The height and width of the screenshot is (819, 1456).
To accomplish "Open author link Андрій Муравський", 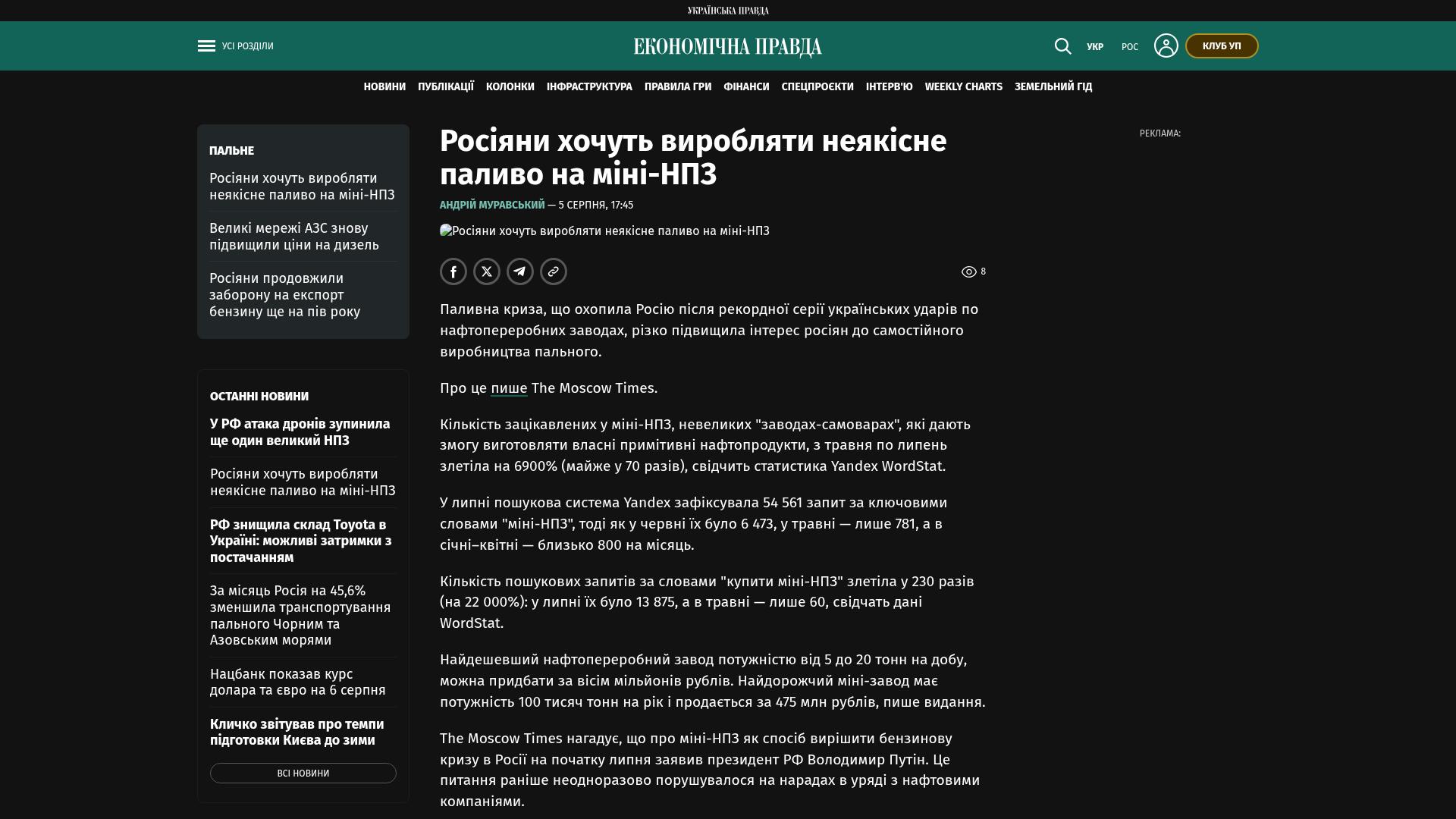I will click(492, 205).
